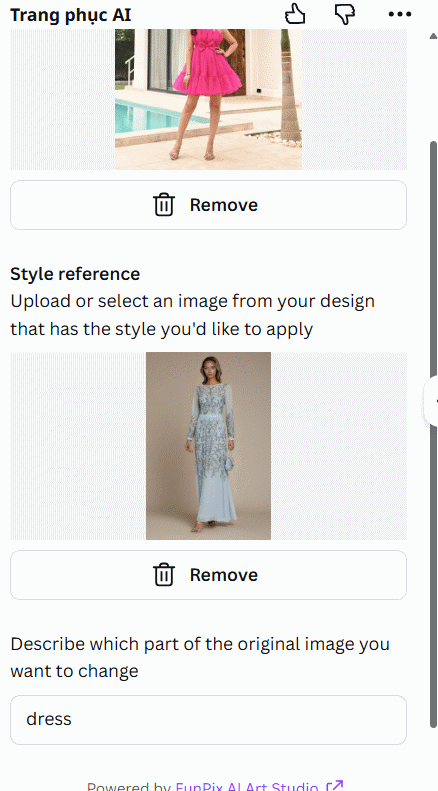The image size is (438, 791).
Task: Click the panel collapse handle on right edge
Action: coord(431,401)
